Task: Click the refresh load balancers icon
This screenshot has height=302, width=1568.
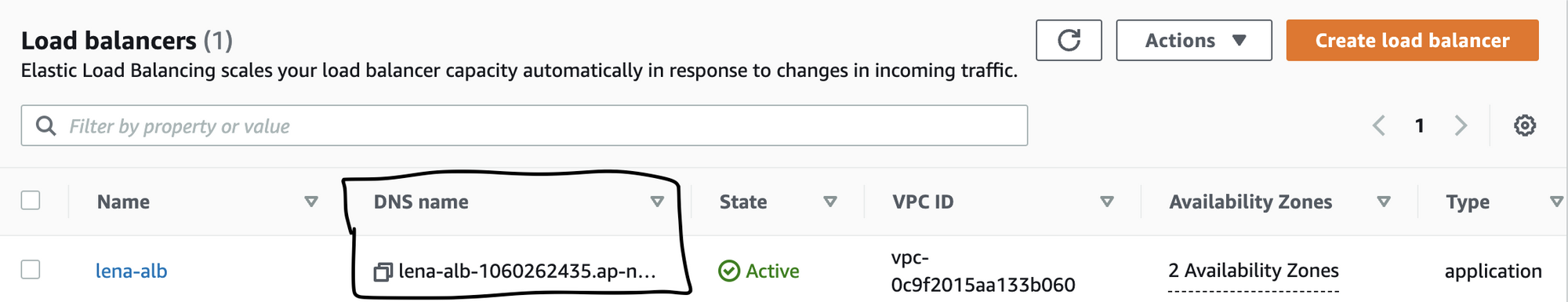Action: click(1069, 40)
